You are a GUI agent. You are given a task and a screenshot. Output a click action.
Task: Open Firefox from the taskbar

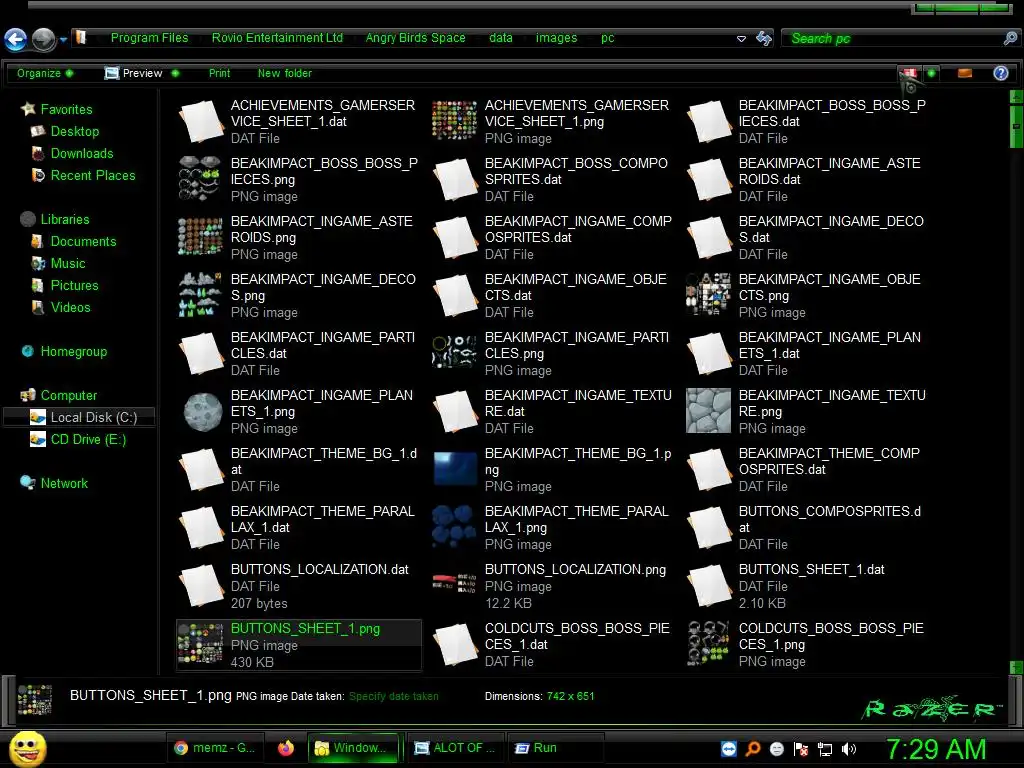285,748
